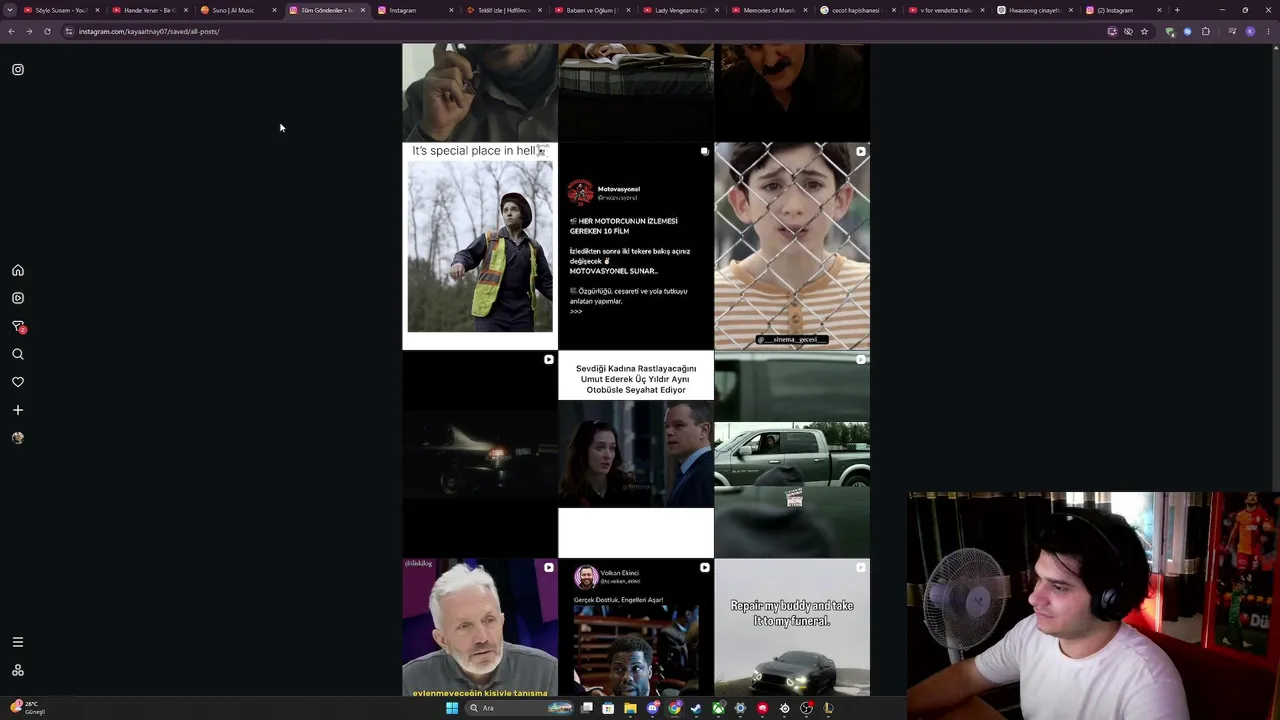Open League of Legends from the taskbar
Viewport: 1280px width, 720px height.
pyautogui.click(x=828, y=708)
